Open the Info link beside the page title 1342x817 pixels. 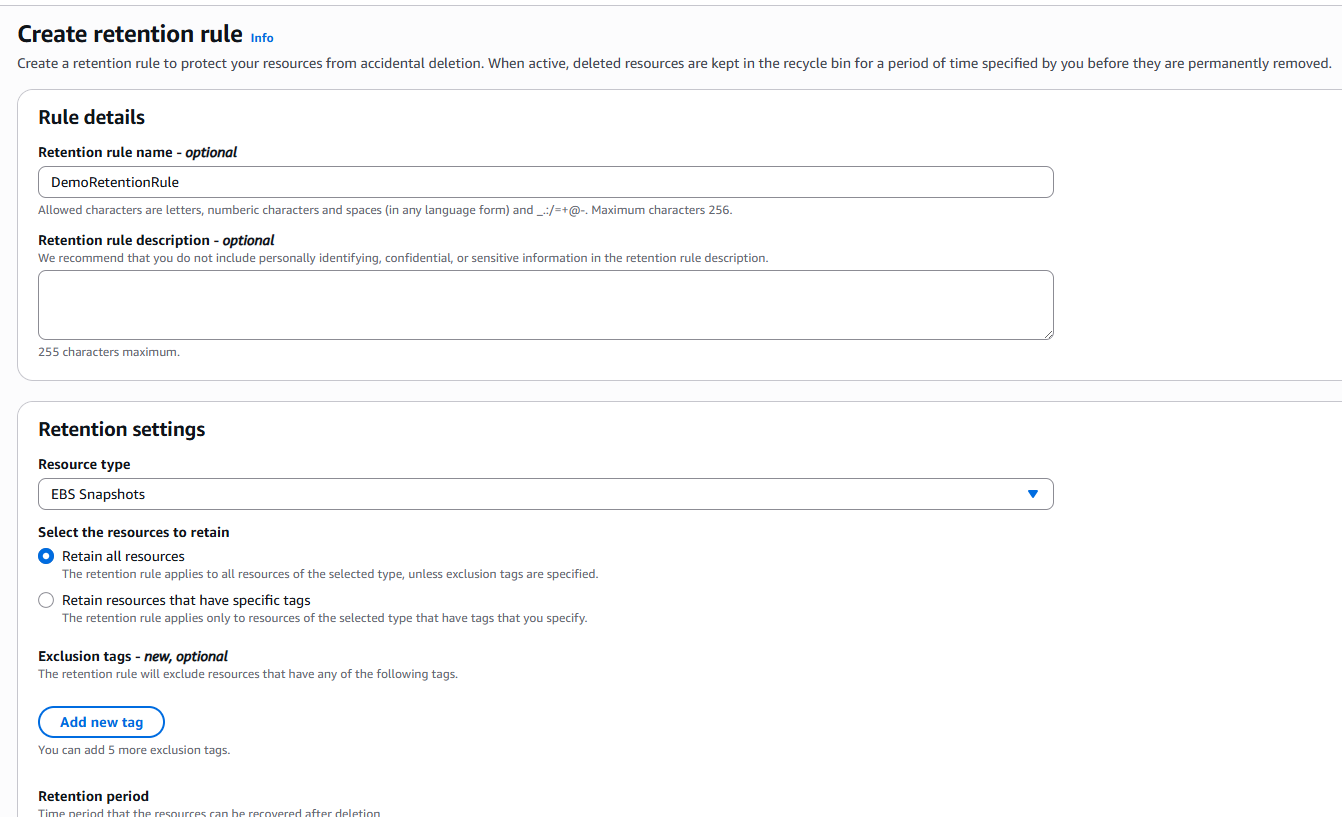coord(262,38)
